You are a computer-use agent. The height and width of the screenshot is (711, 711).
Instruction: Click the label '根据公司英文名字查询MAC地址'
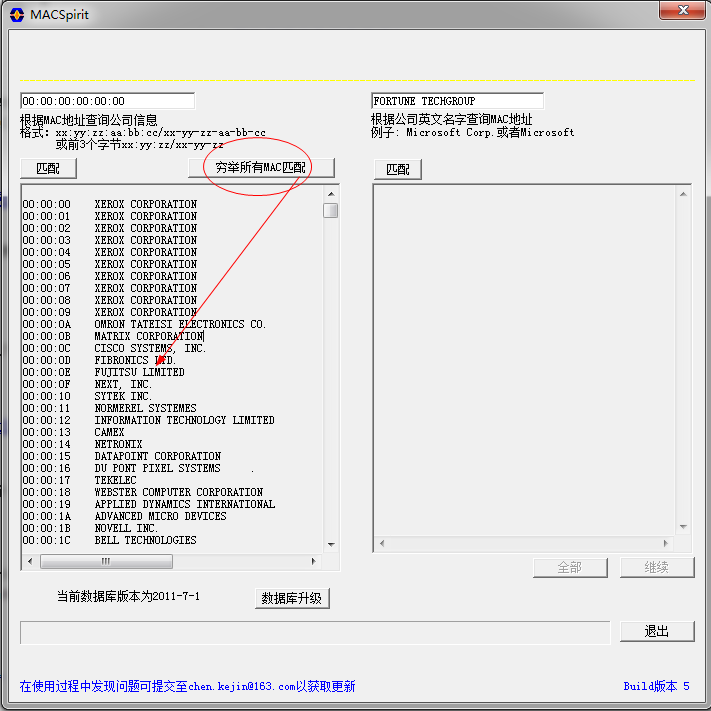[452, 119]
